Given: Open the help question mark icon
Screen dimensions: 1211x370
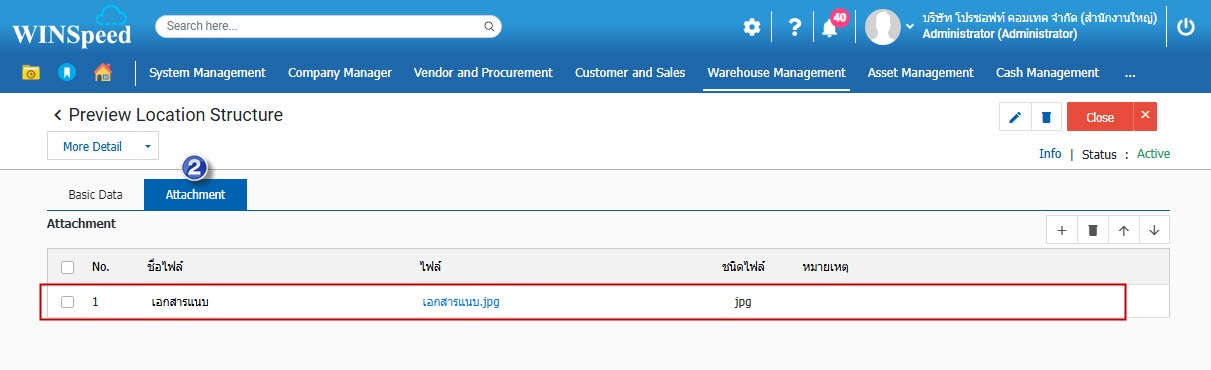Looking at the screenshot, I should click(x=795, y=27).
